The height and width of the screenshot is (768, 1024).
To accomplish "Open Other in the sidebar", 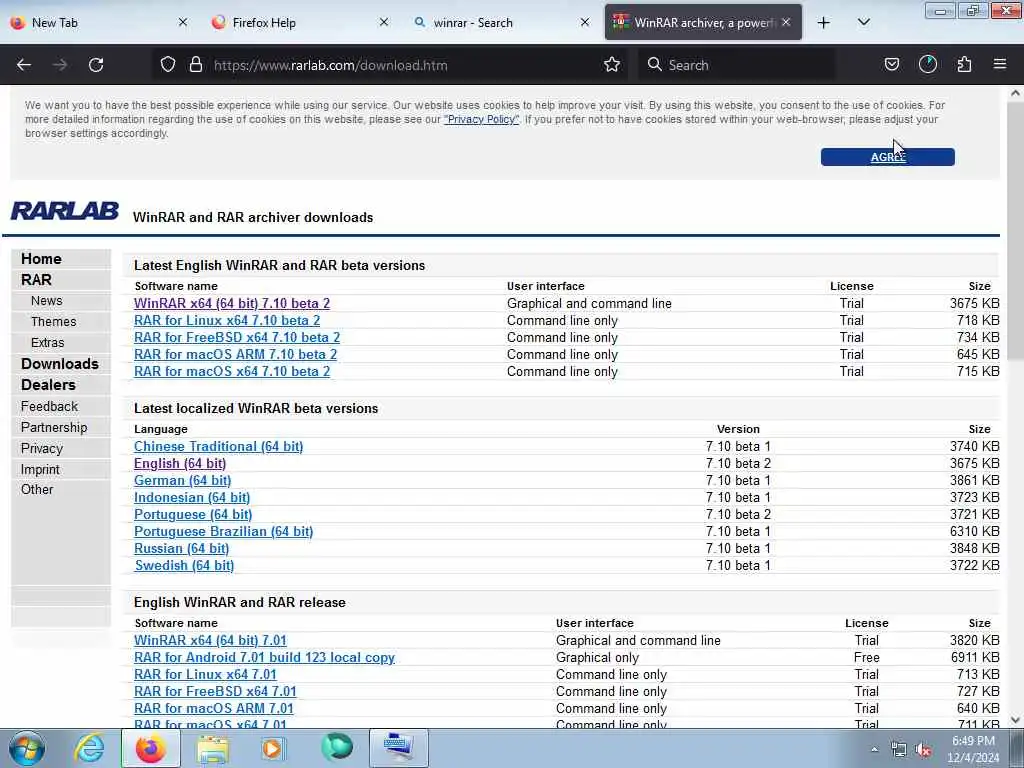I will [37, 489].
